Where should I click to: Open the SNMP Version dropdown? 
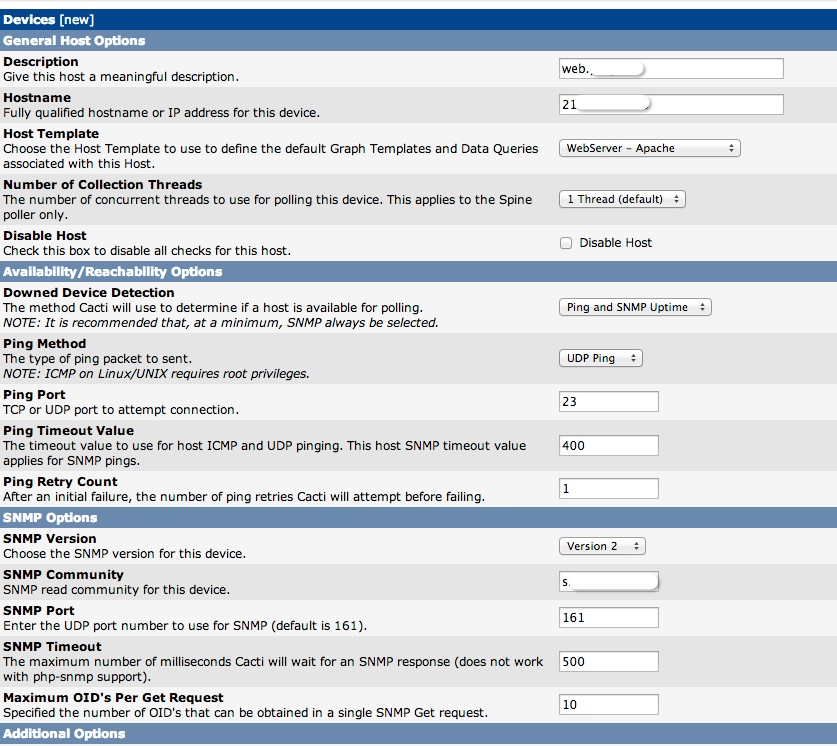tap(602, 546)
